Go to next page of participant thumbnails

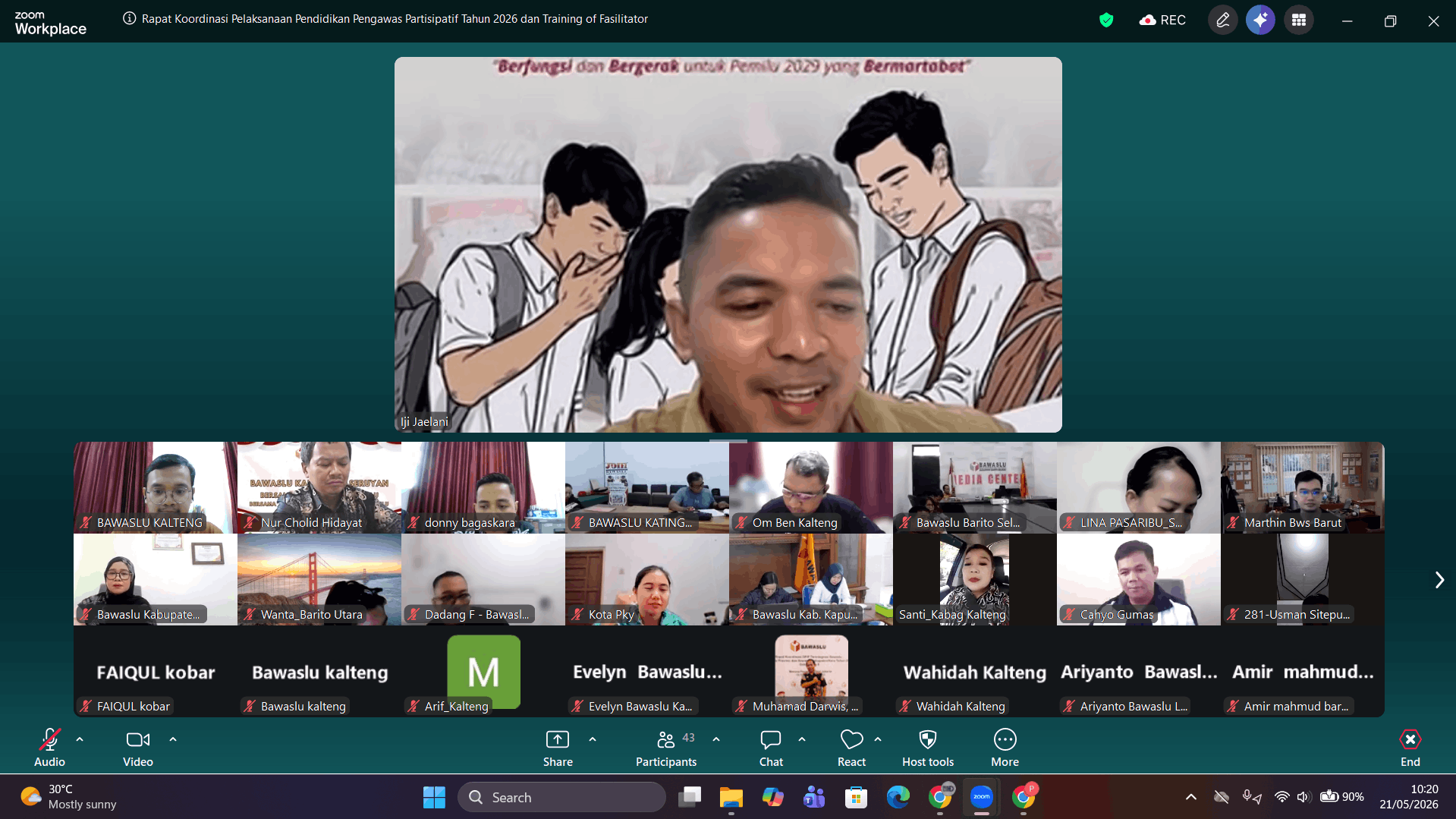[x=1439, y=580]
